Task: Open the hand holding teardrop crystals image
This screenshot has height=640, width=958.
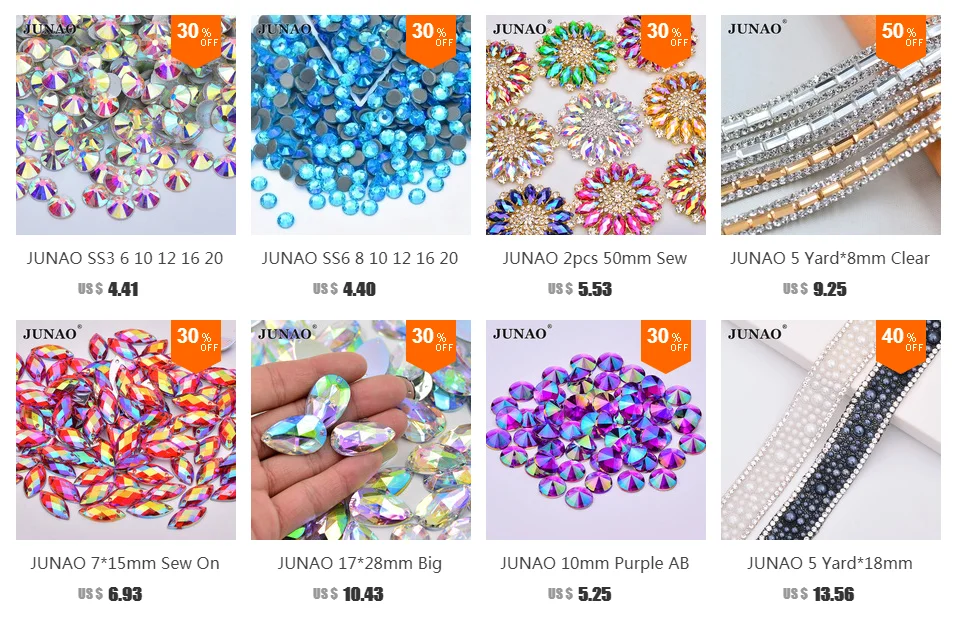Action: (360, 430)
